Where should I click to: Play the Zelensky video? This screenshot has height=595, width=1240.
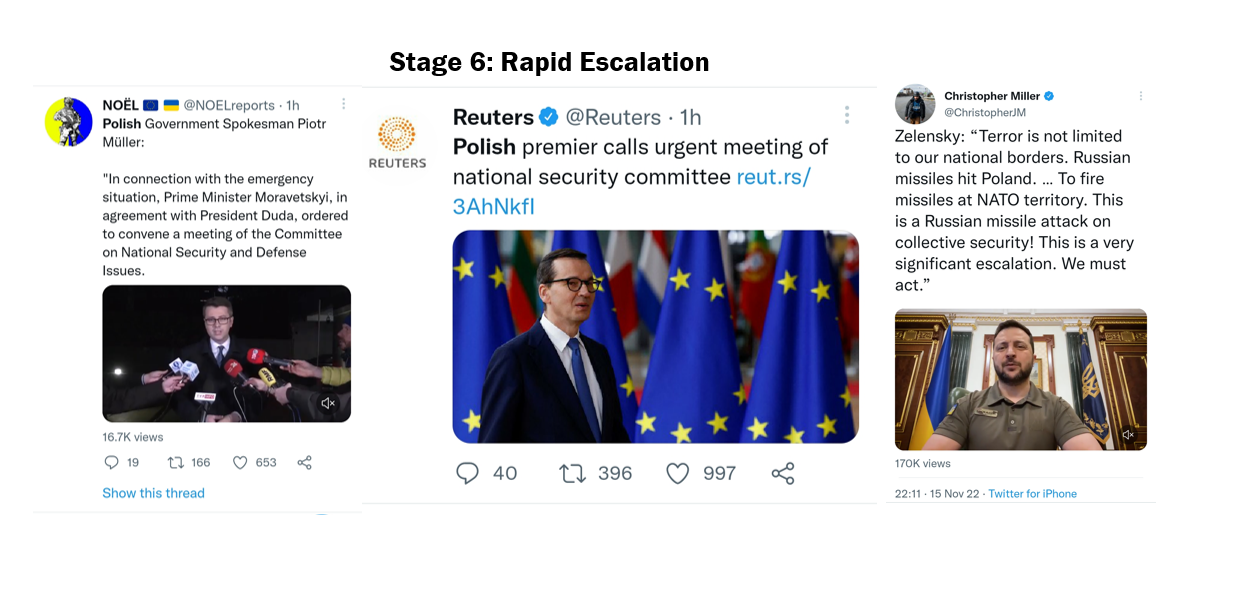coord(1020,380)
